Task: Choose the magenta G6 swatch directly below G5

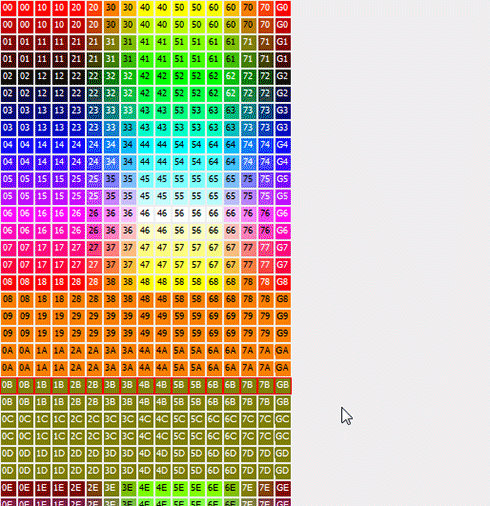Action: [x=282, y=214]
